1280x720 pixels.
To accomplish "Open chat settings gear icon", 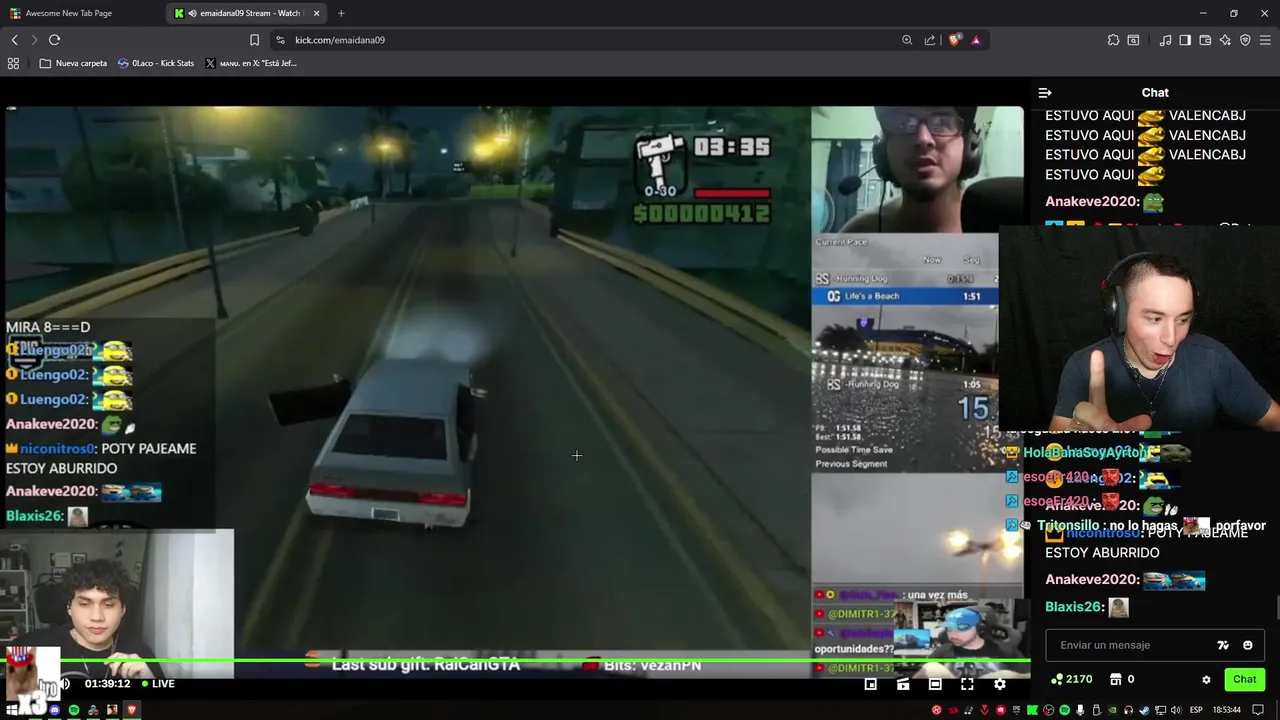I will coord(1206,679).
